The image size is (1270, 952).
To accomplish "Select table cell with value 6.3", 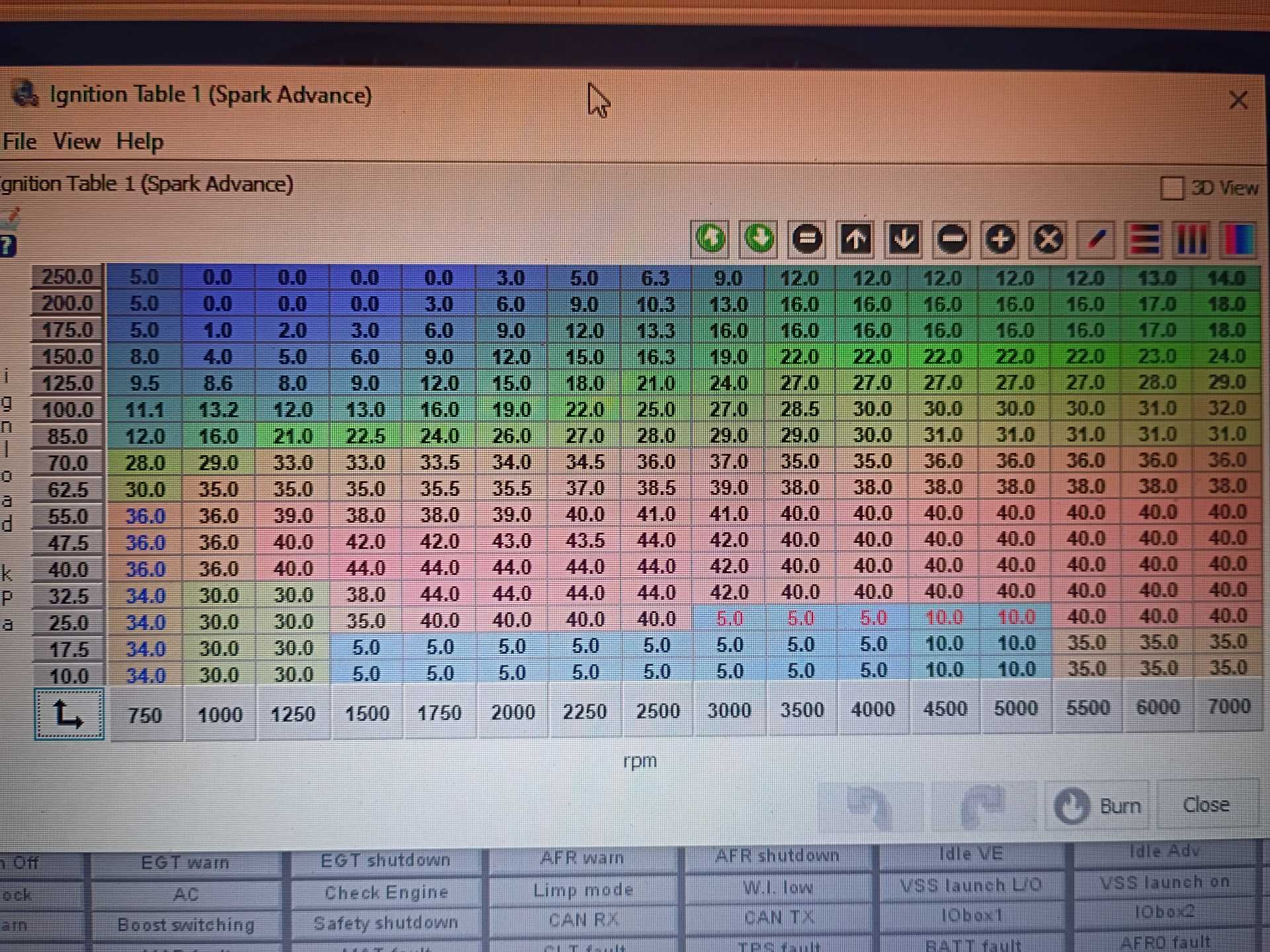I will coord(656,278).
